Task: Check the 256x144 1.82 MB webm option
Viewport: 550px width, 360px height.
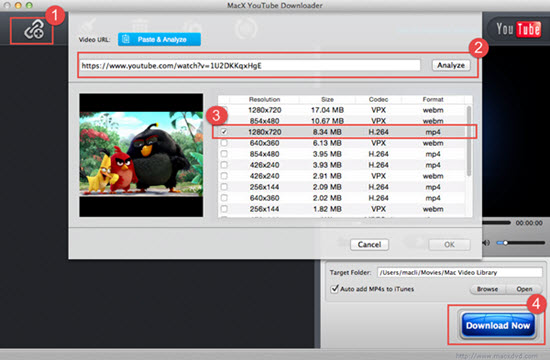Action: click(x=224, y=209)
